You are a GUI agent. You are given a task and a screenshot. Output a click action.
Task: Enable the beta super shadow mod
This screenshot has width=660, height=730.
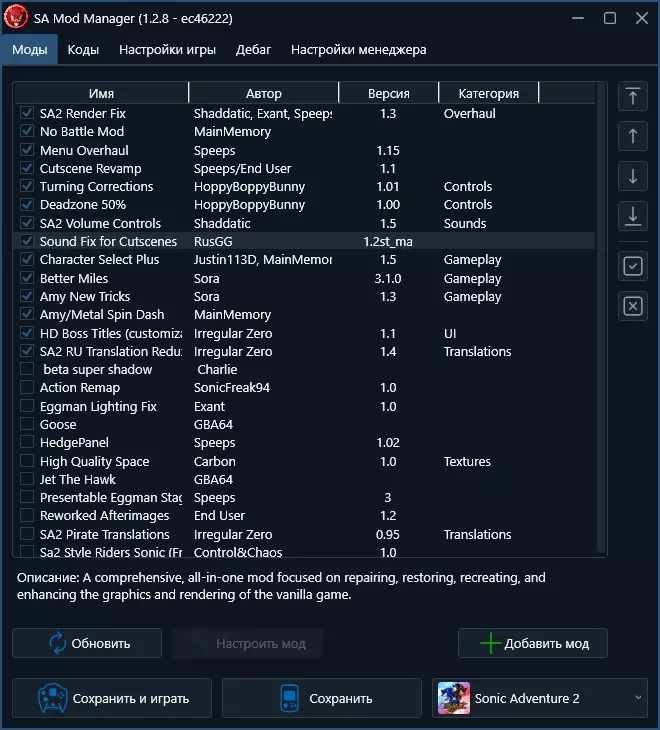tap(27, 369)
